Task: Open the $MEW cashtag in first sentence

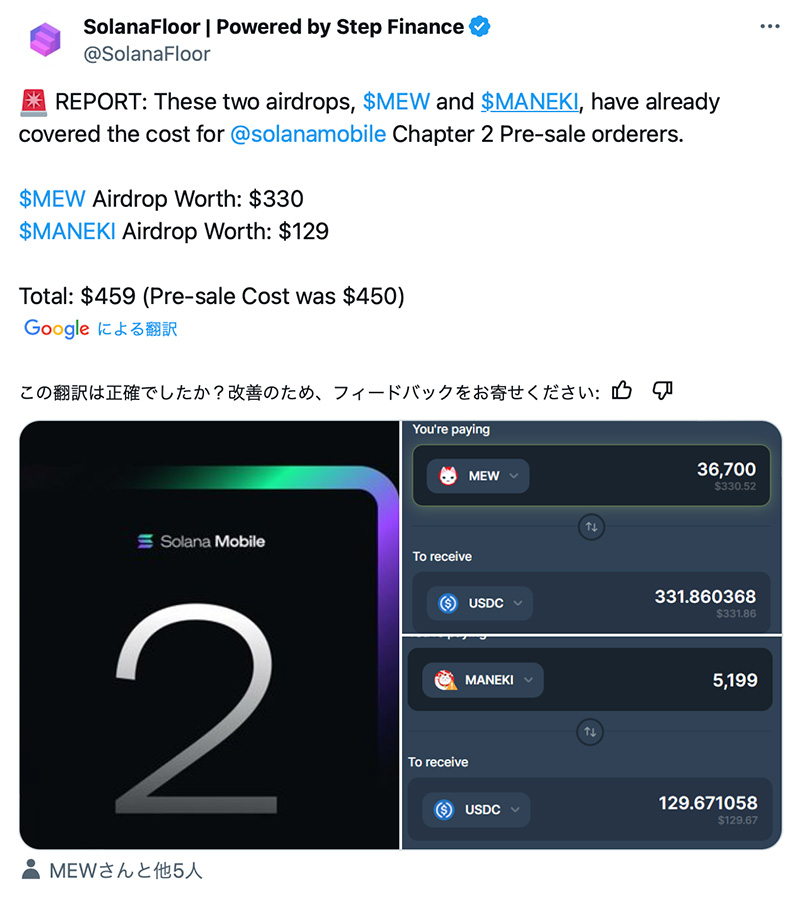Action: pyautogui.click(x=396, y=102)
